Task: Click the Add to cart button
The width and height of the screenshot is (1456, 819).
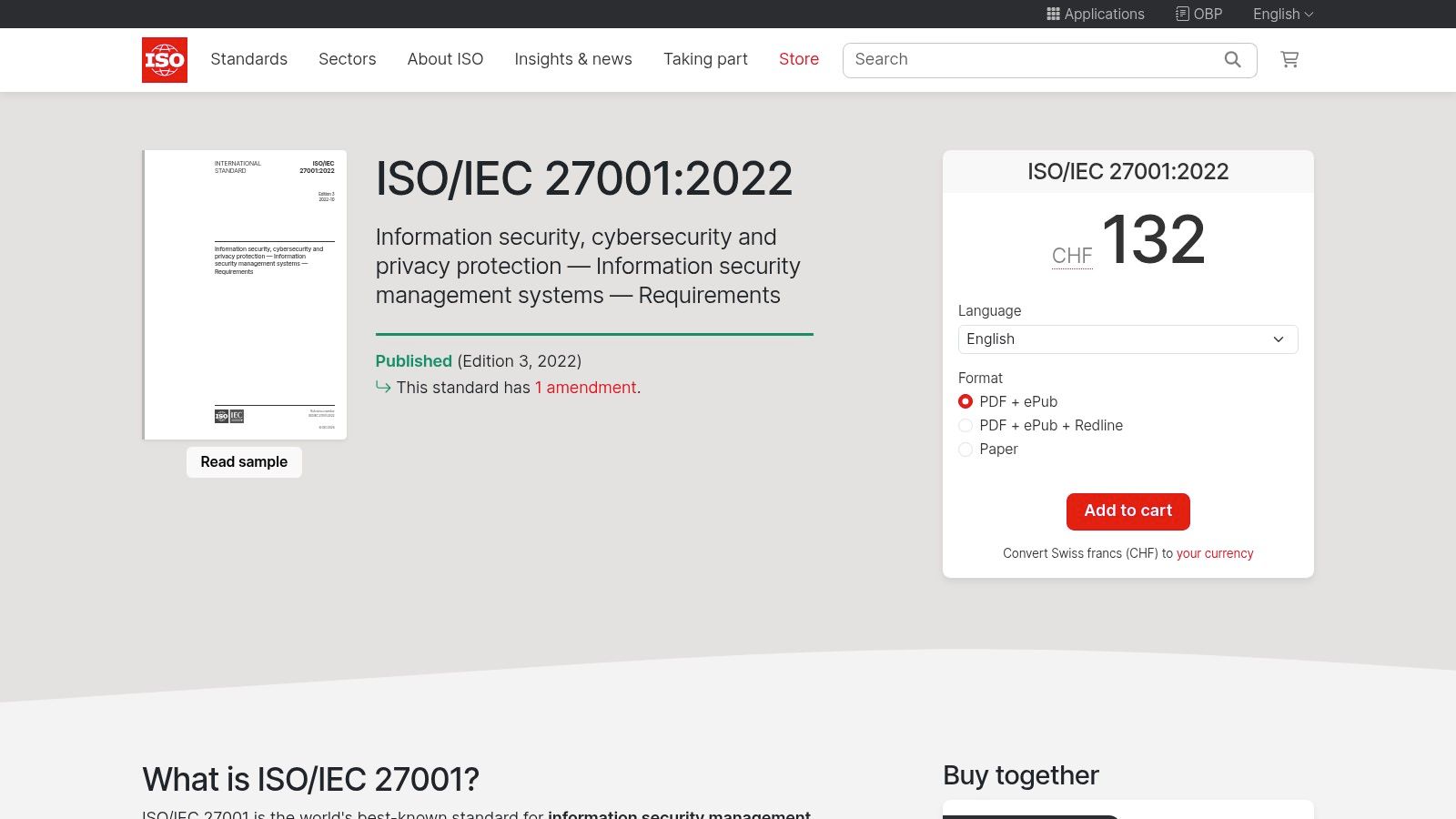Action: (1128, 511)
